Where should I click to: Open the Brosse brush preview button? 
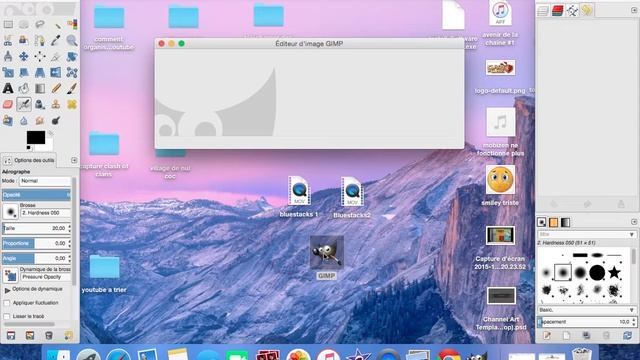pyautogui.click(x=10, y=211)
